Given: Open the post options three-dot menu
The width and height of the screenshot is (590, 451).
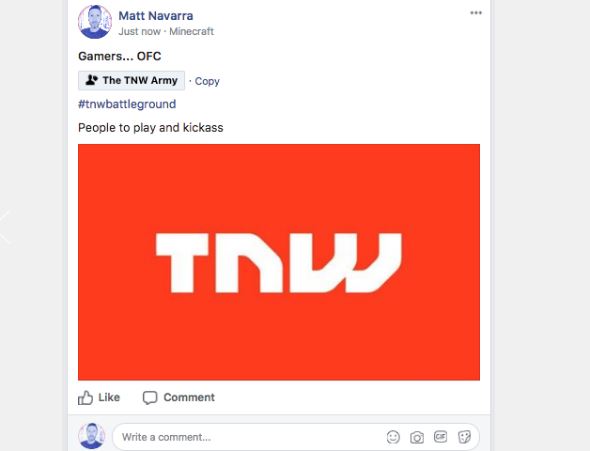Looking at the screenshot, I should tap(476, 13).
